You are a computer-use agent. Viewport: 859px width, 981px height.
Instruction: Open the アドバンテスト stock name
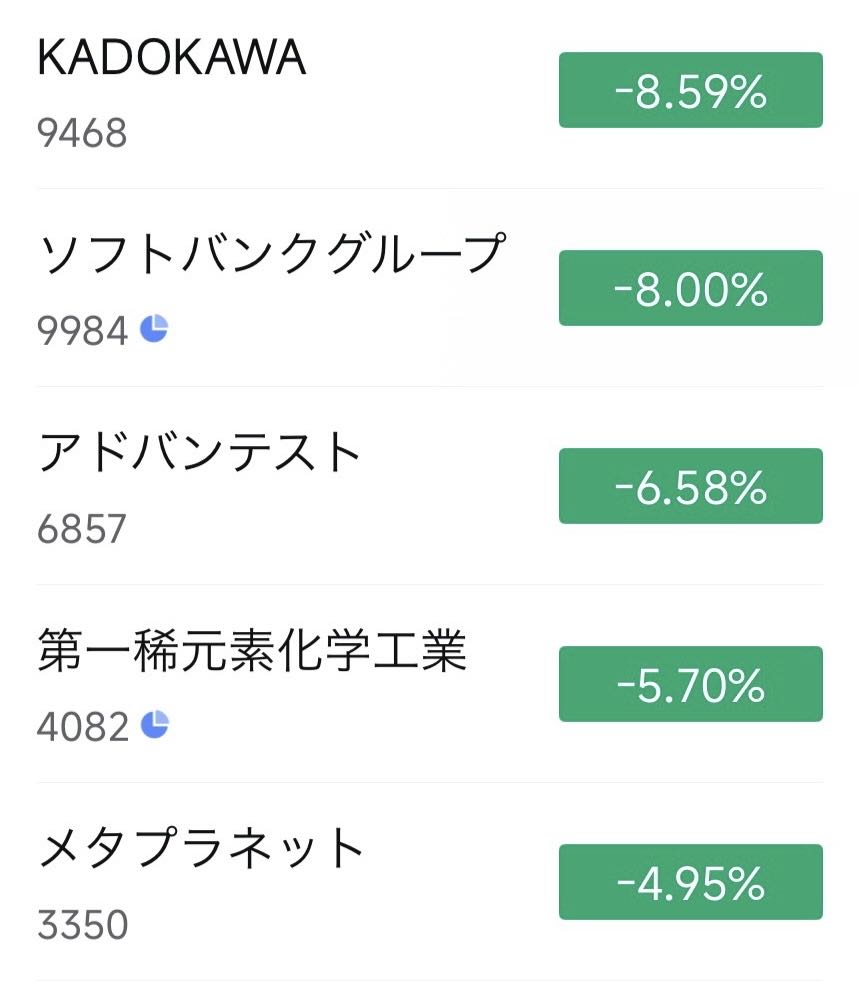click(200, 454)
